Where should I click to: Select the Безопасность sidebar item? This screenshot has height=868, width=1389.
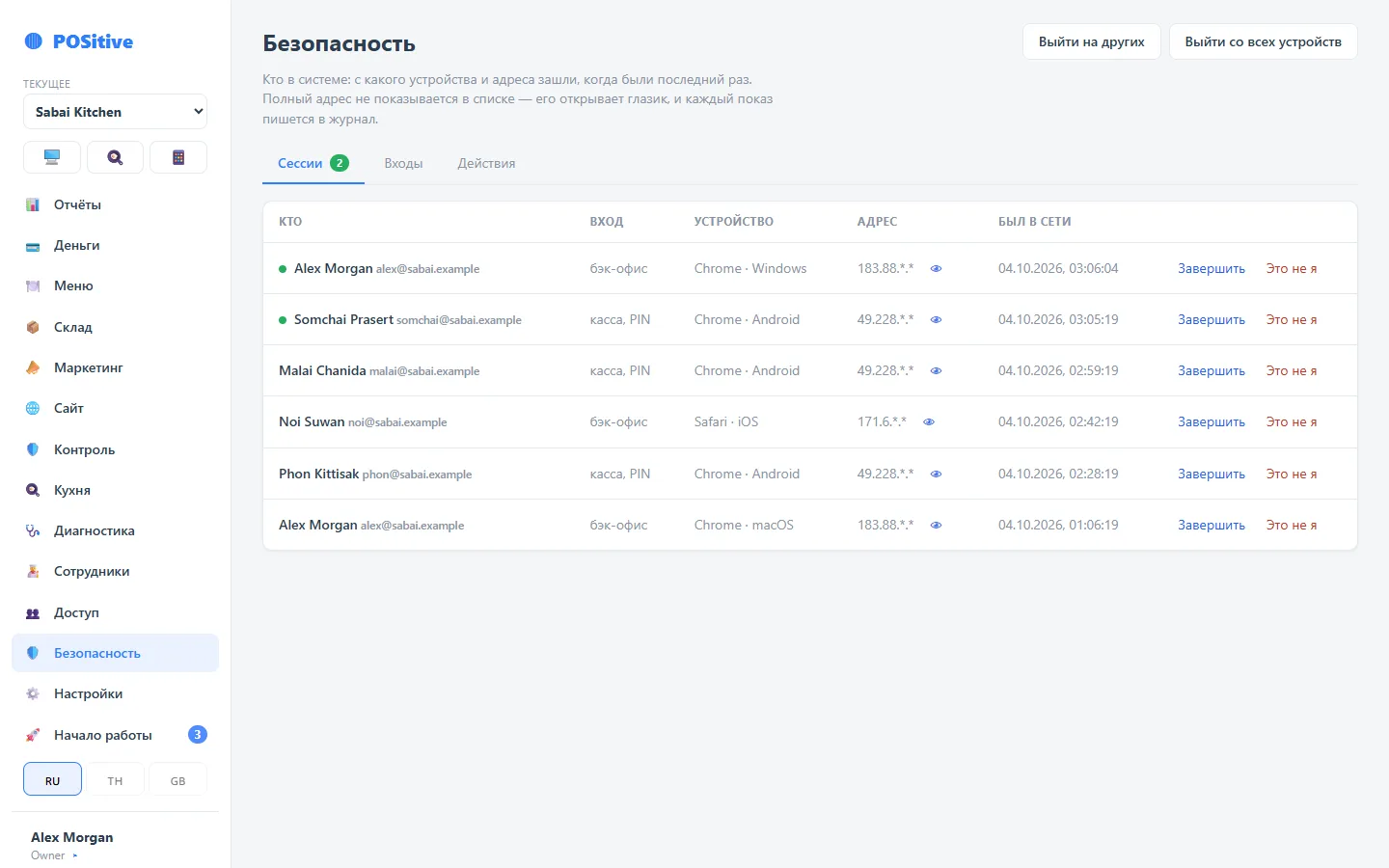pos(115,653)
